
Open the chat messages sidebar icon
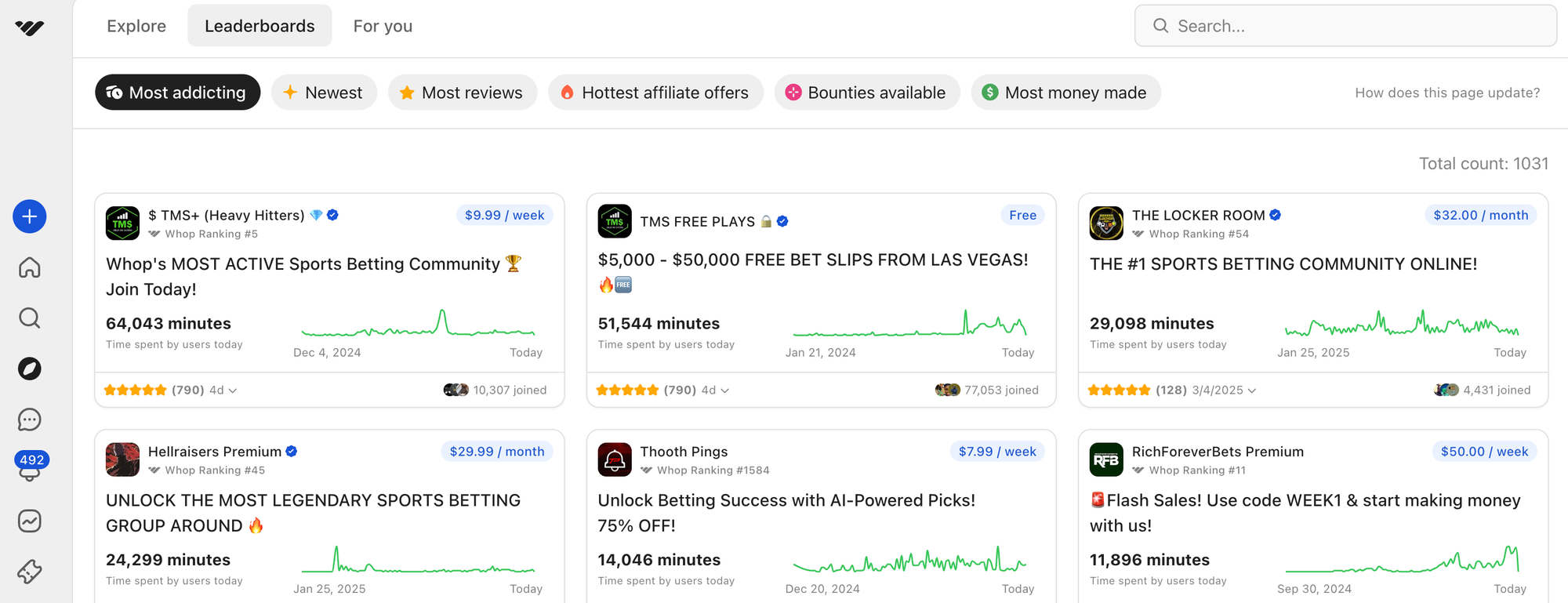pos(30,420)
